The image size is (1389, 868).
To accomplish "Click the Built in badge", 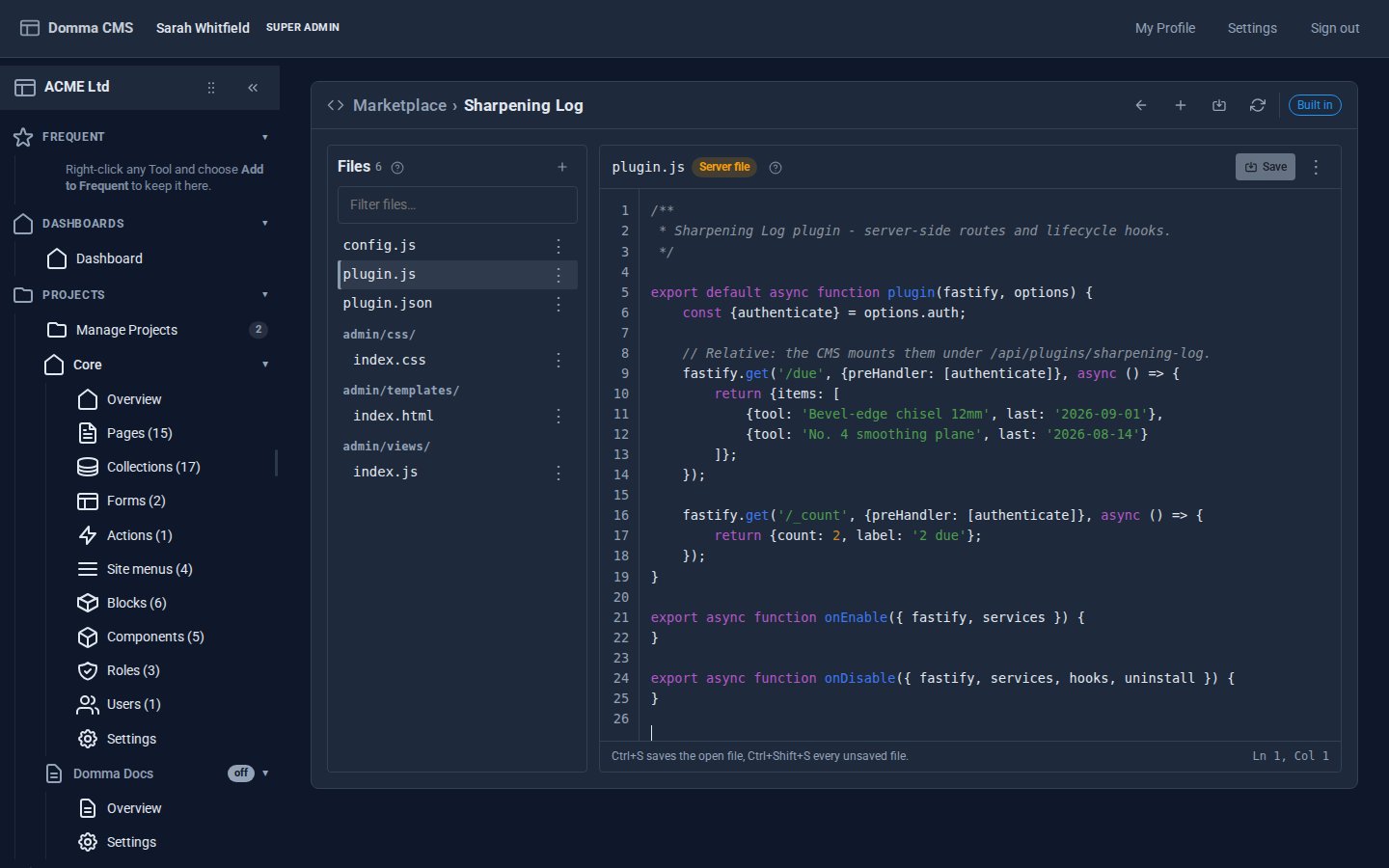I will pyautogui.click(x=1315, y=105).
